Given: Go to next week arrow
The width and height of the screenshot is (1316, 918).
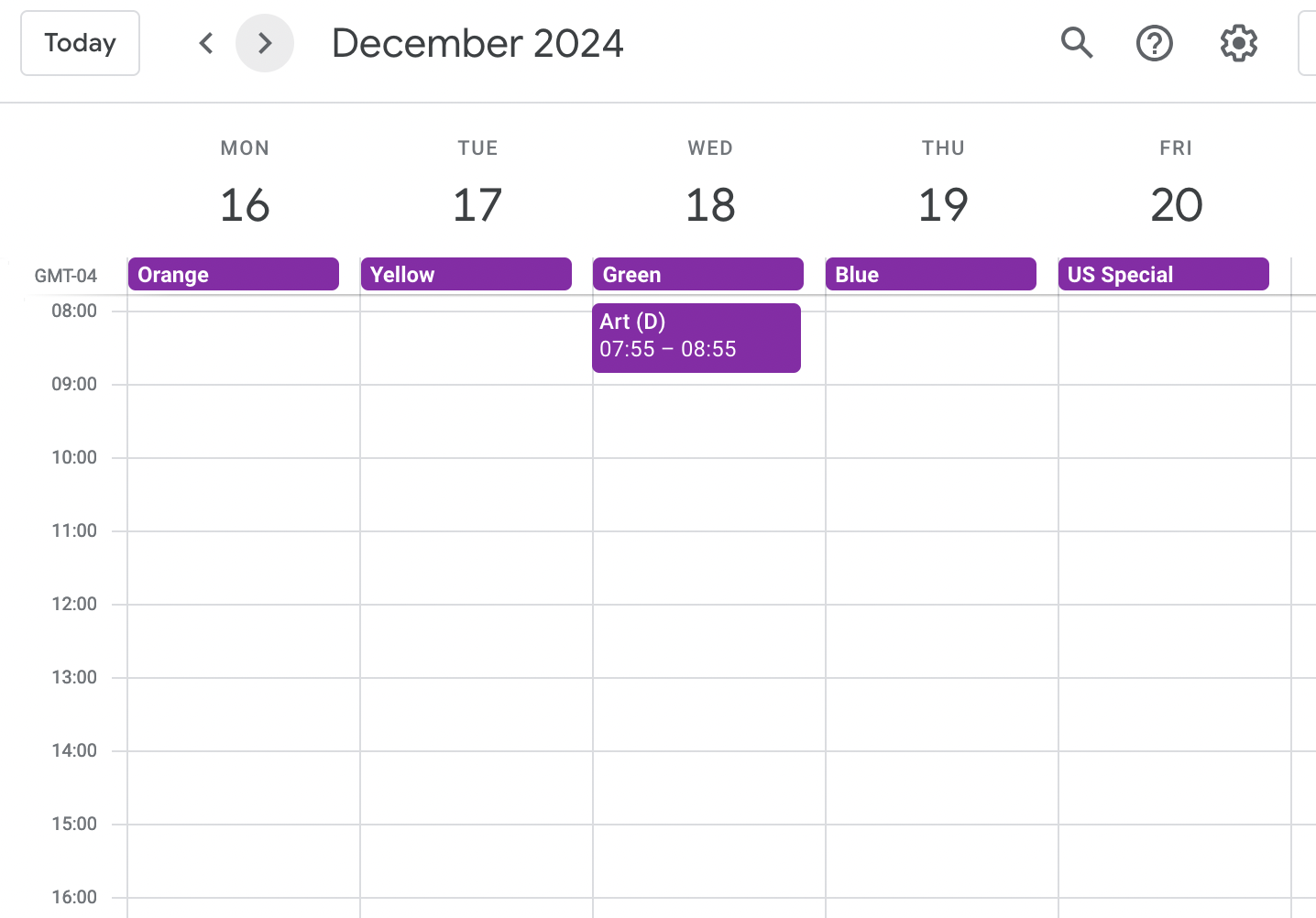Looking at the screenshot, I should pyautogui.click(x=265, y=43).
